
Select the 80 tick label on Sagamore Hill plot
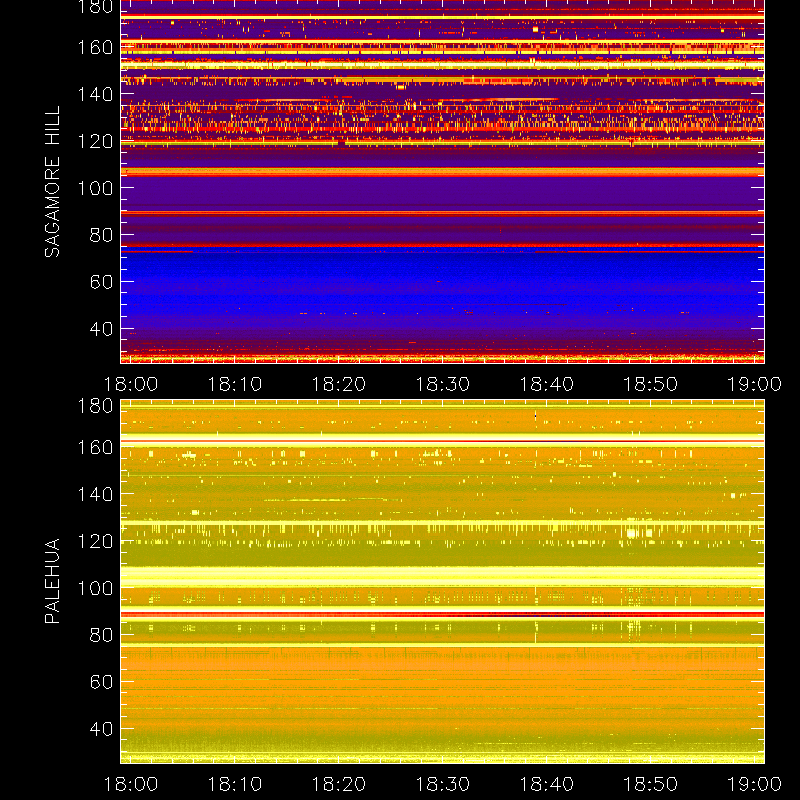pos(101,235)
